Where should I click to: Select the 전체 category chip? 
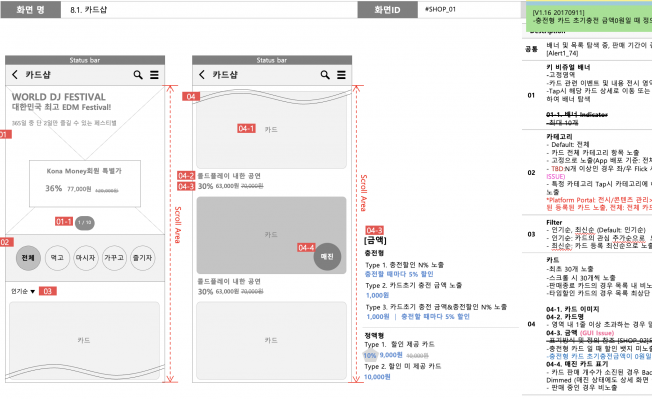(28, 258)
